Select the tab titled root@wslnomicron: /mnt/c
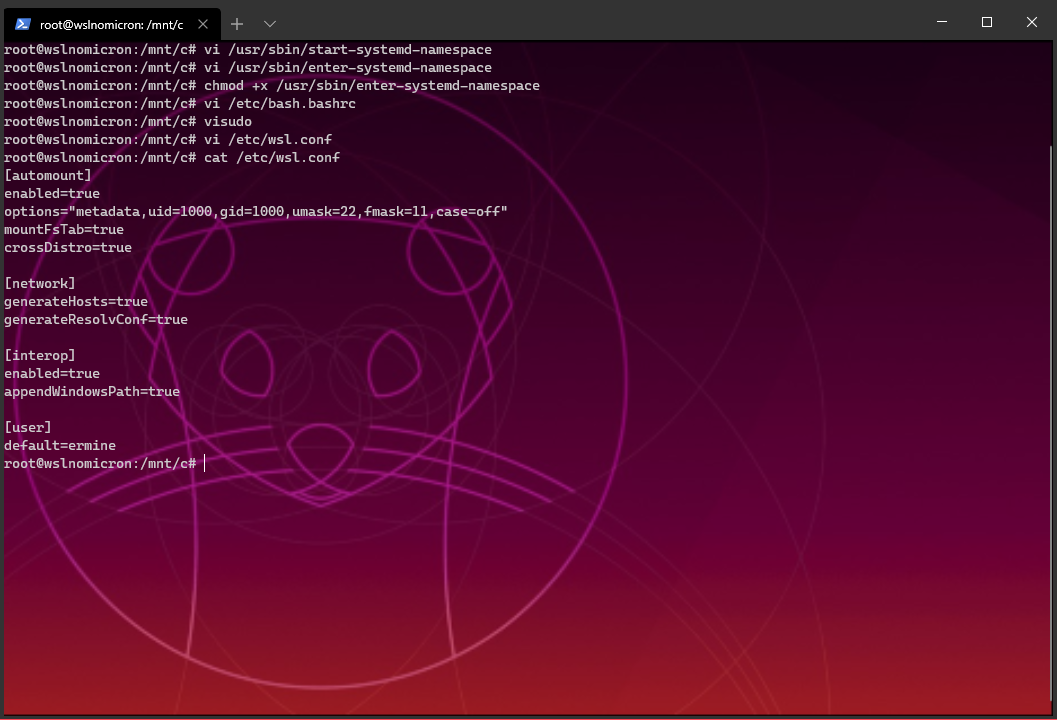Image resolution: width=1057 pixels, height=720 pixels. (110, 23)
